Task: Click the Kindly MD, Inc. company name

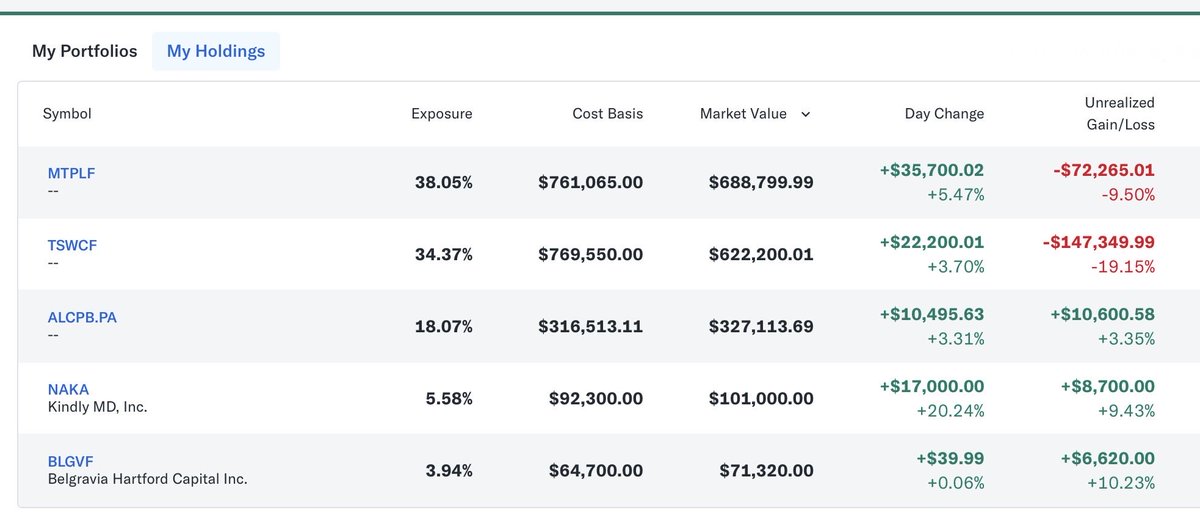Action: tap(97, 407)
